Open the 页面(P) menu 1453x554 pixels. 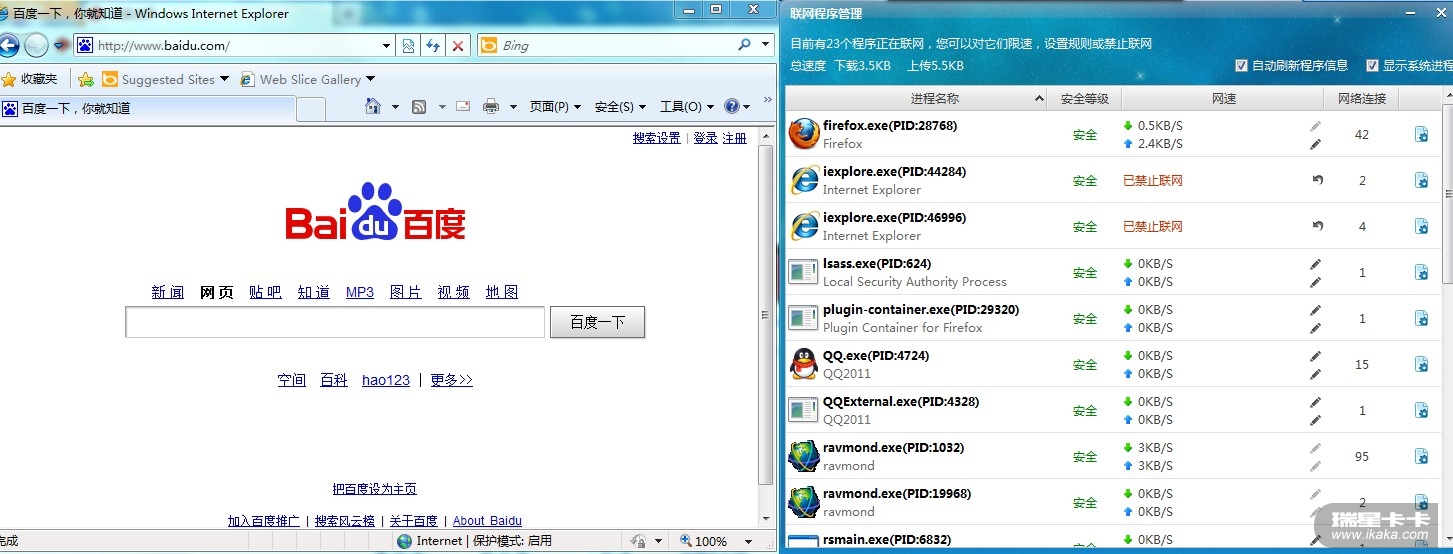pyautogui.click(x=555, y=106)
